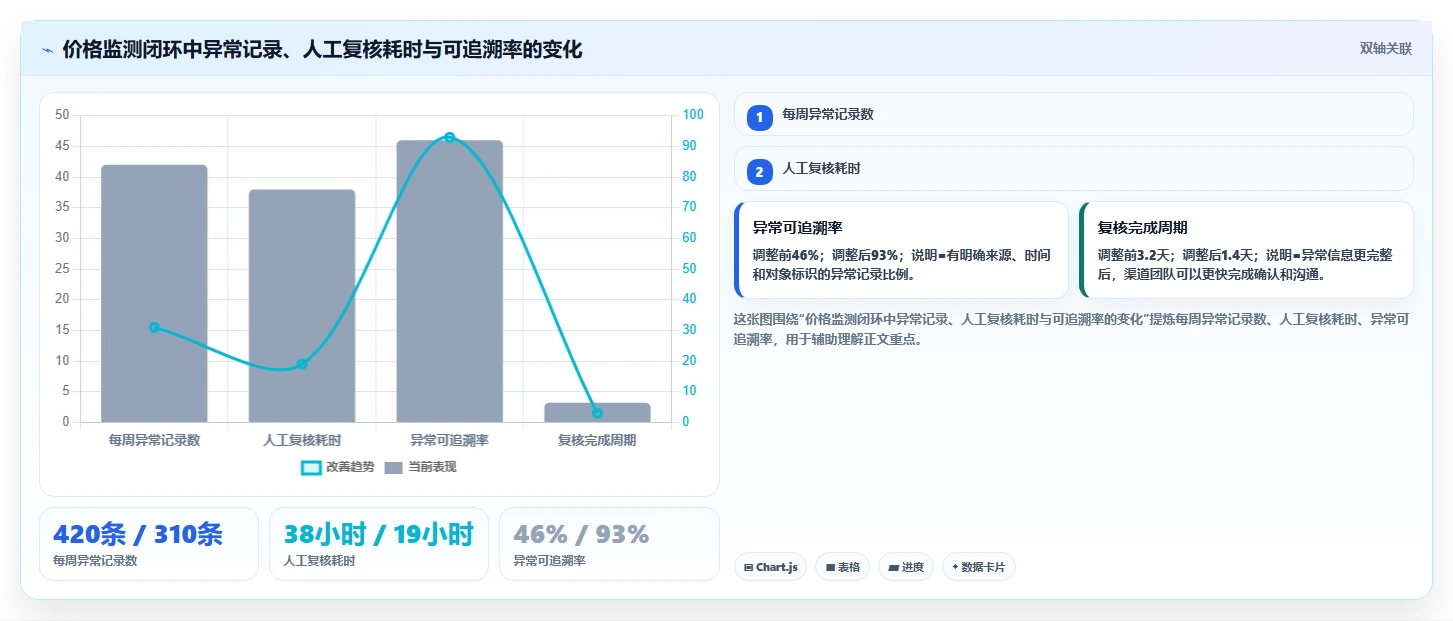Click the 双轴关联 label in header
Screen dimensions: 1453x621
tap(1385, 49)
